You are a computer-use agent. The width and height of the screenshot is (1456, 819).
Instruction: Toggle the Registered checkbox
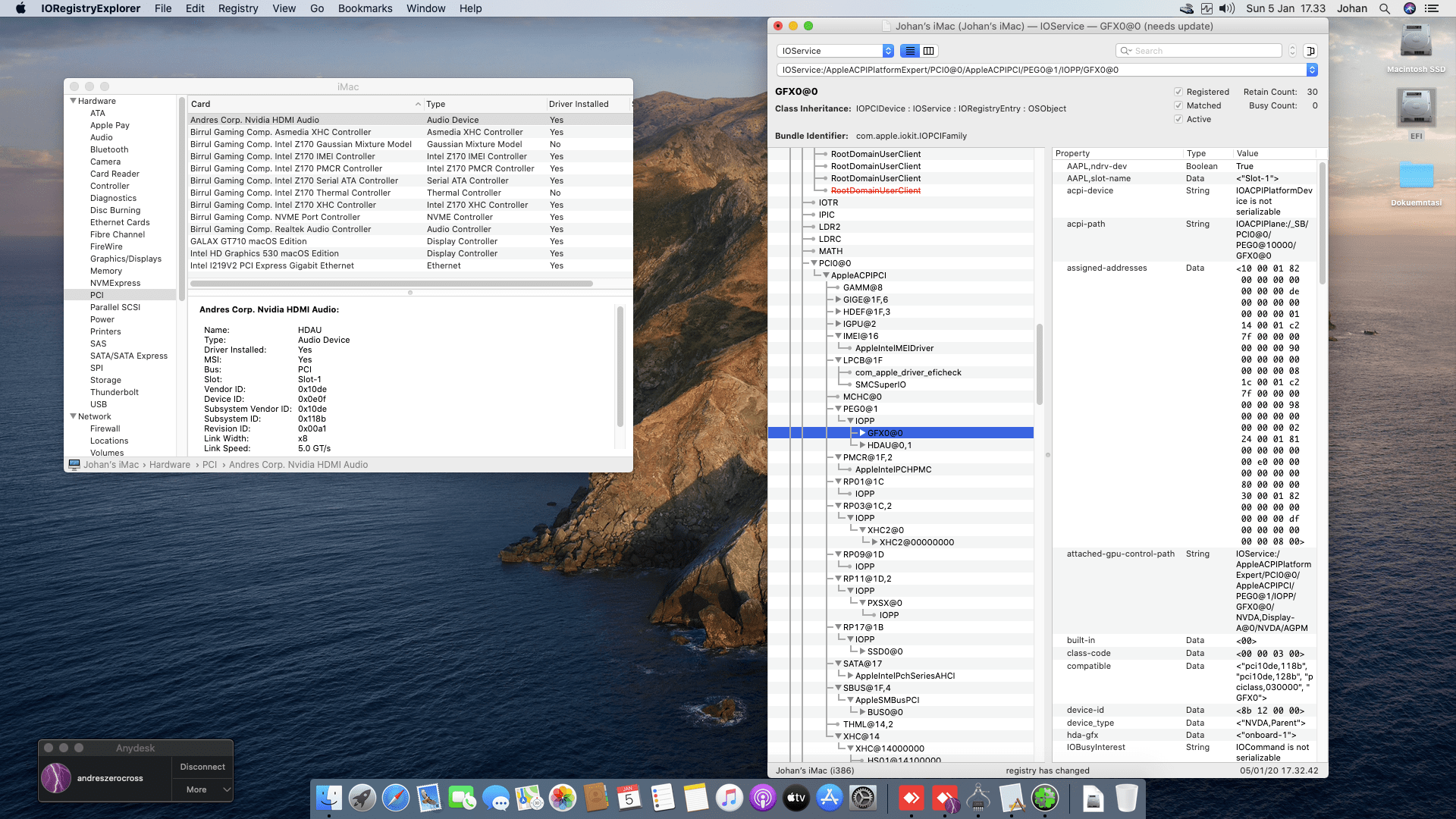(x=1178, y=92)
